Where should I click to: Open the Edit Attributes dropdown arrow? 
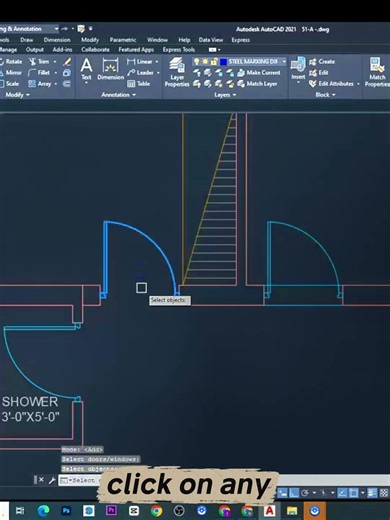pos(358,84)
